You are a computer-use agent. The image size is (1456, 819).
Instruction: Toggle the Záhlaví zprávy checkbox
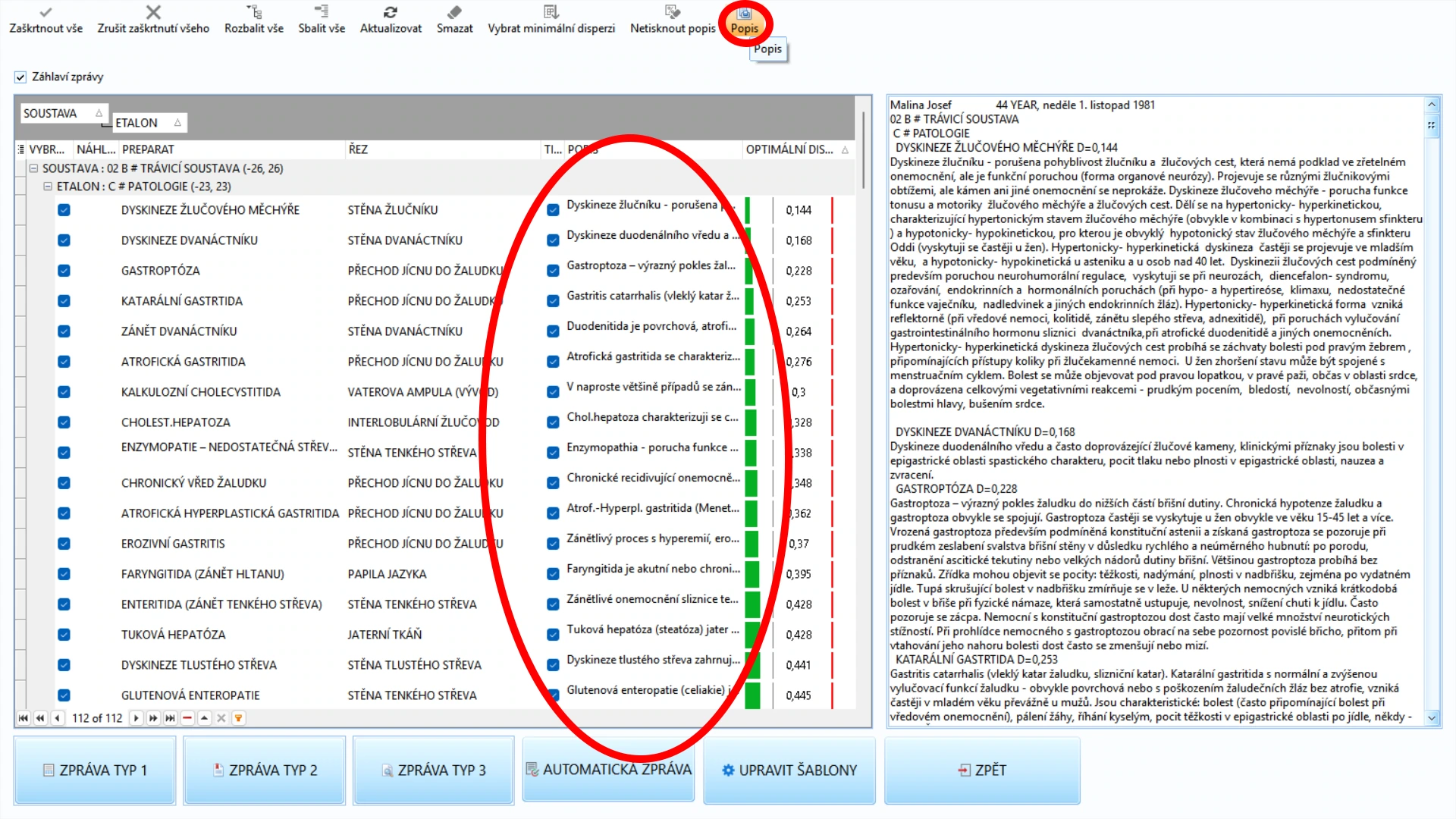(20, 77)
